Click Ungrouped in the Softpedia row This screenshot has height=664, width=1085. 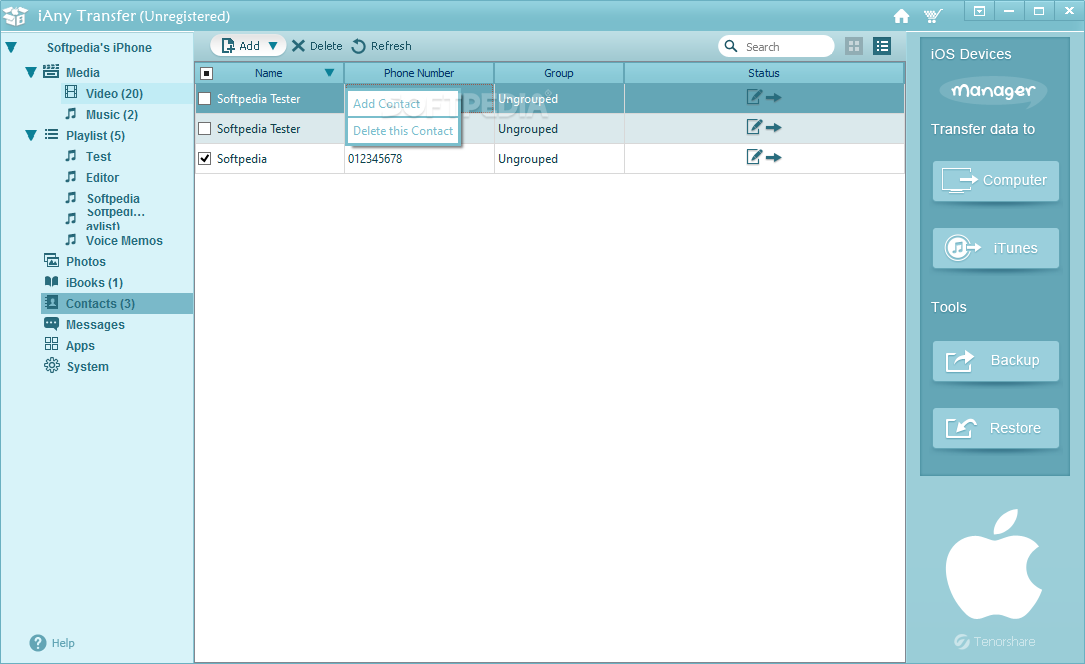(x=528, y=158)
